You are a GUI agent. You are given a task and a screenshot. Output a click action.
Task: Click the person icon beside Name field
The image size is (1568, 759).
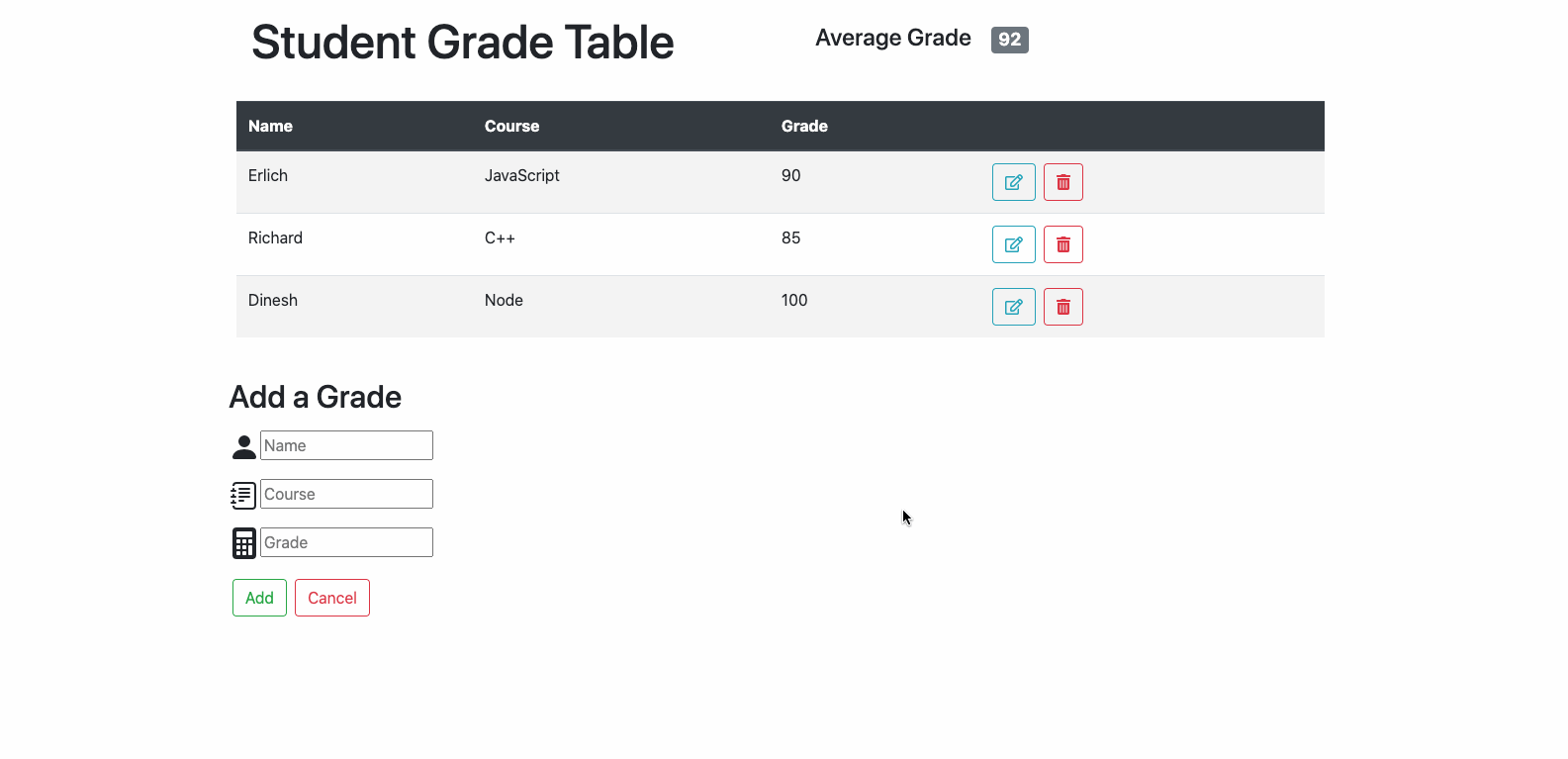pos(243,446)
